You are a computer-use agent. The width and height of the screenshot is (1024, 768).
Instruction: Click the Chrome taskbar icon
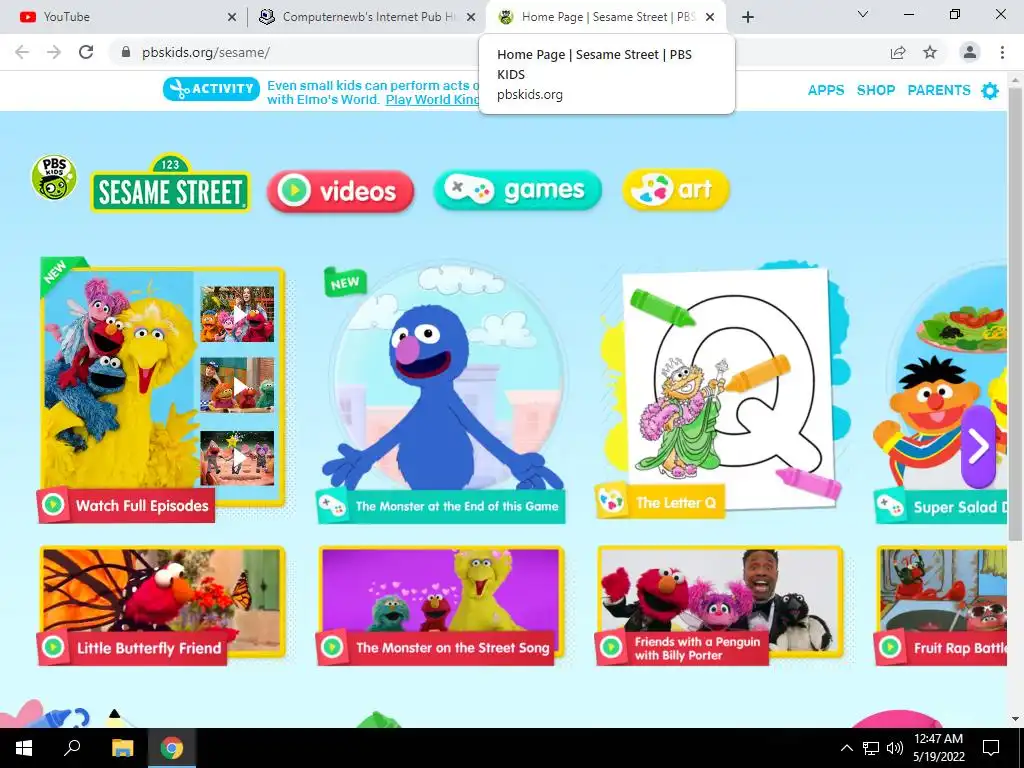[172, 748]
